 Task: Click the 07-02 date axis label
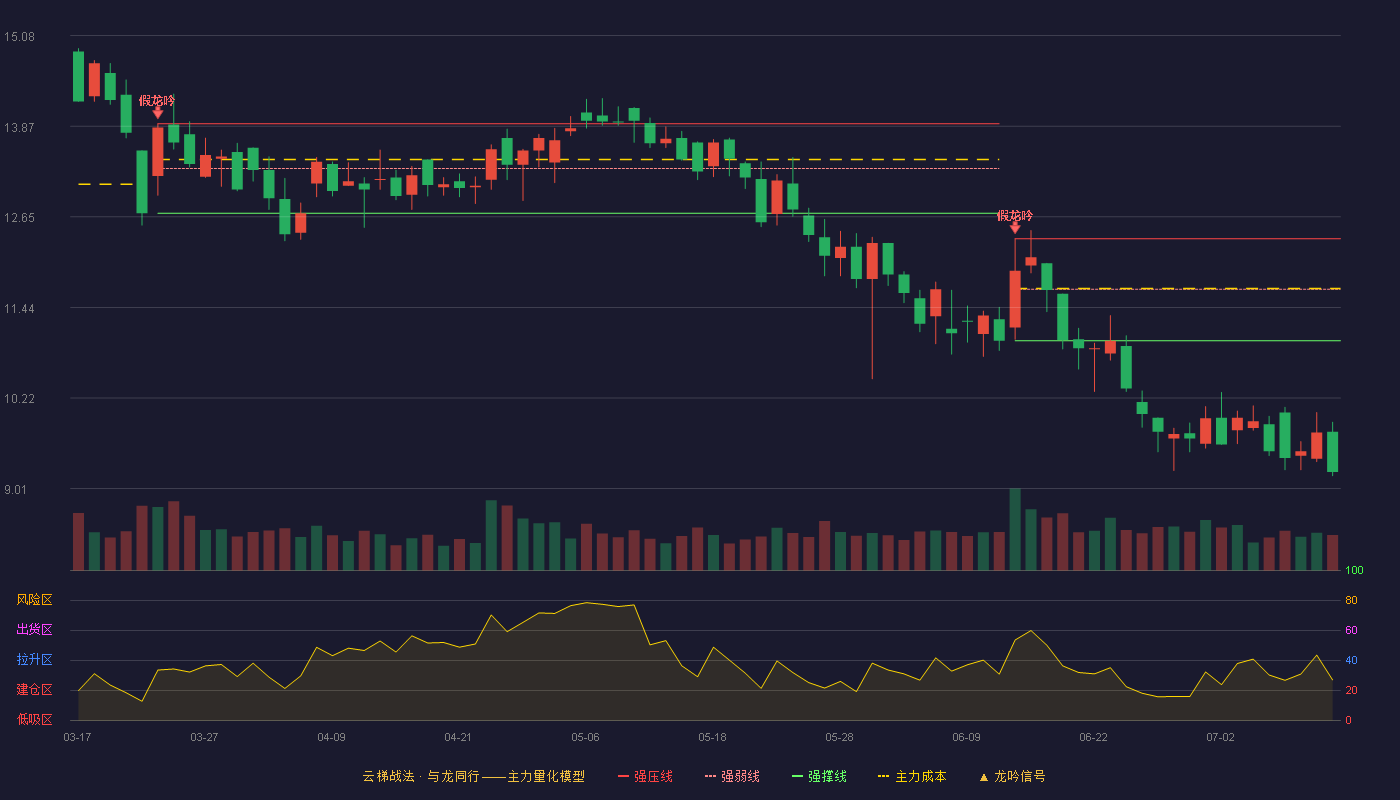tap(1220, 737)
